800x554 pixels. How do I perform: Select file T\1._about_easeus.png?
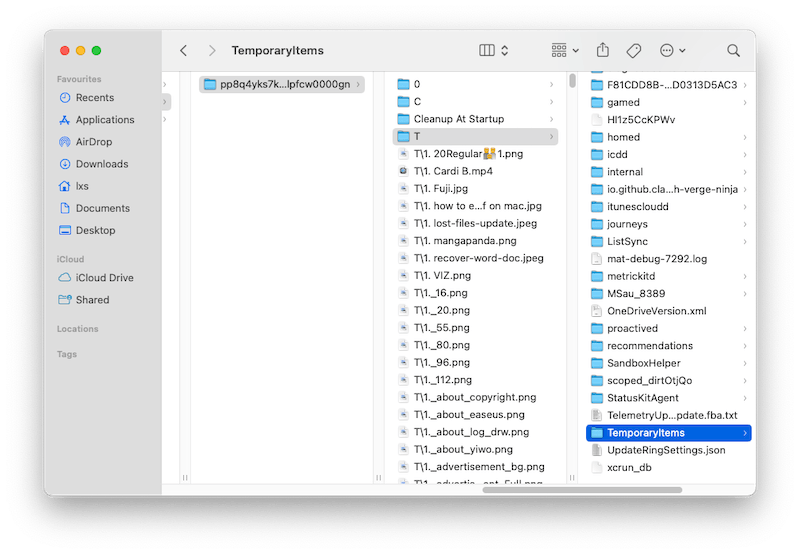click(476, 415)
